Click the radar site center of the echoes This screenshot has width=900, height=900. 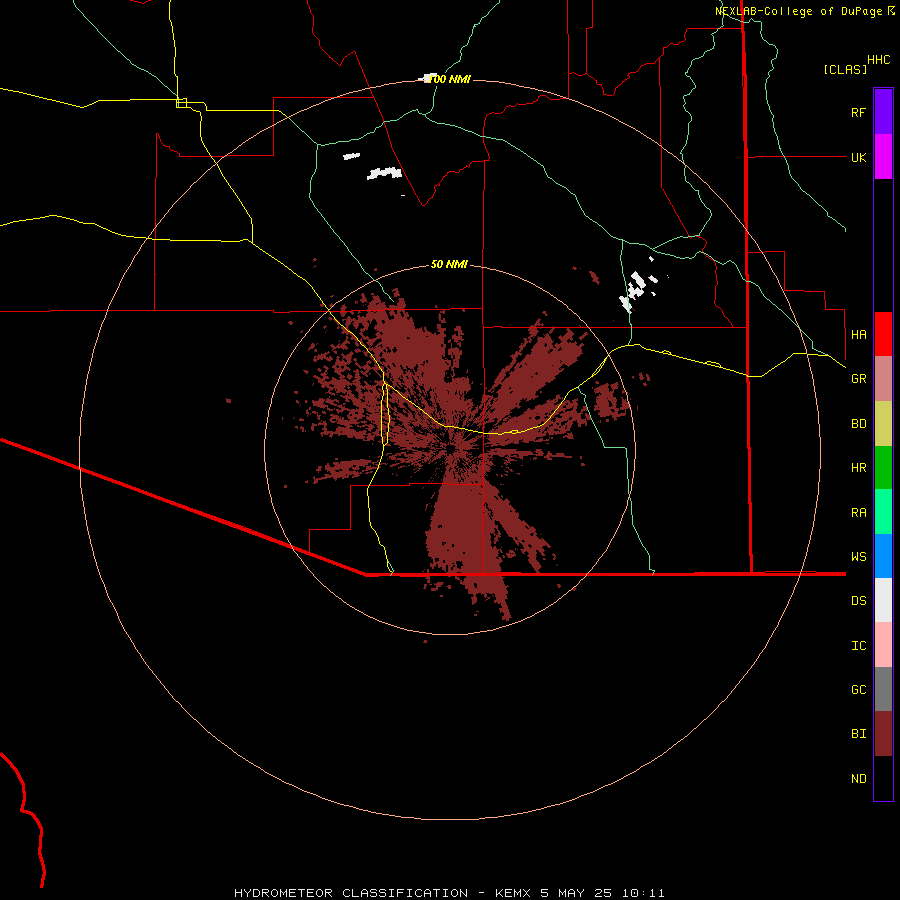click(x=451, y=449)
